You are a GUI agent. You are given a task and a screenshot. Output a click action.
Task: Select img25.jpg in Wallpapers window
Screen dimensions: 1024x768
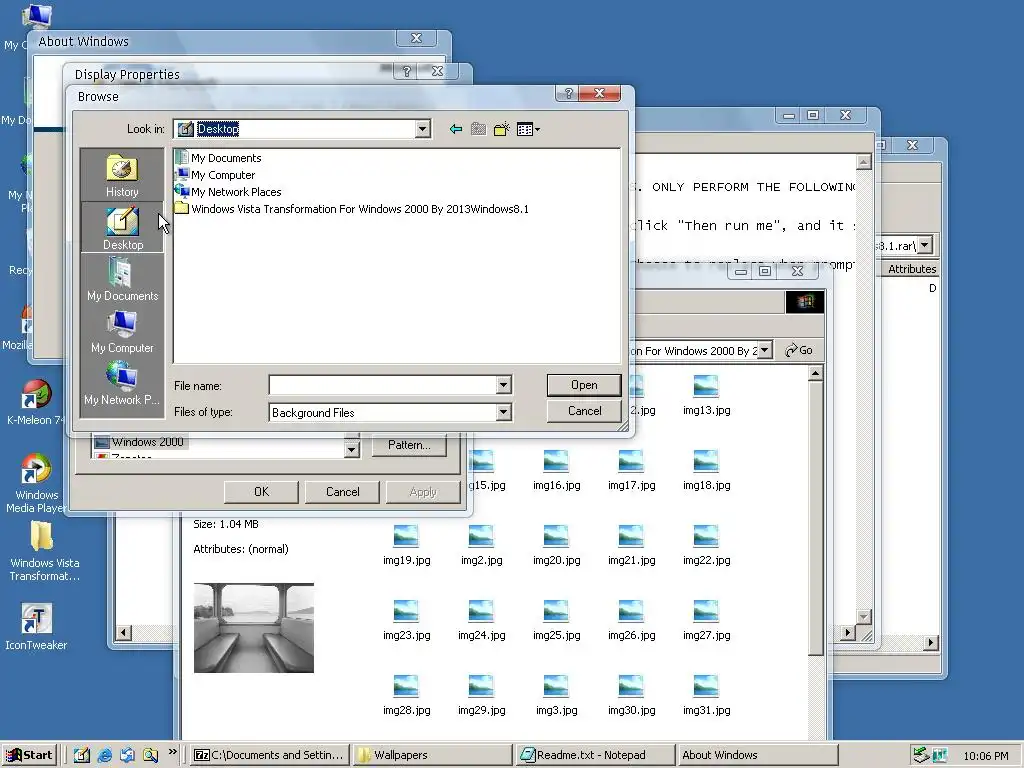pos(556,620)
